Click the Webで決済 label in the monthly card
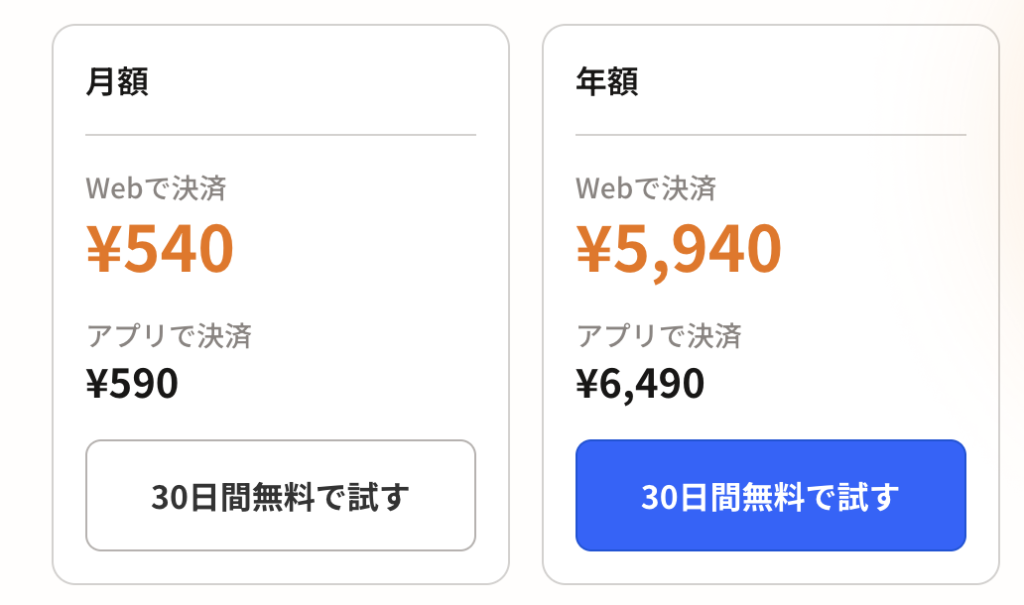This screenshot has width=1024, height=605. 156,187
